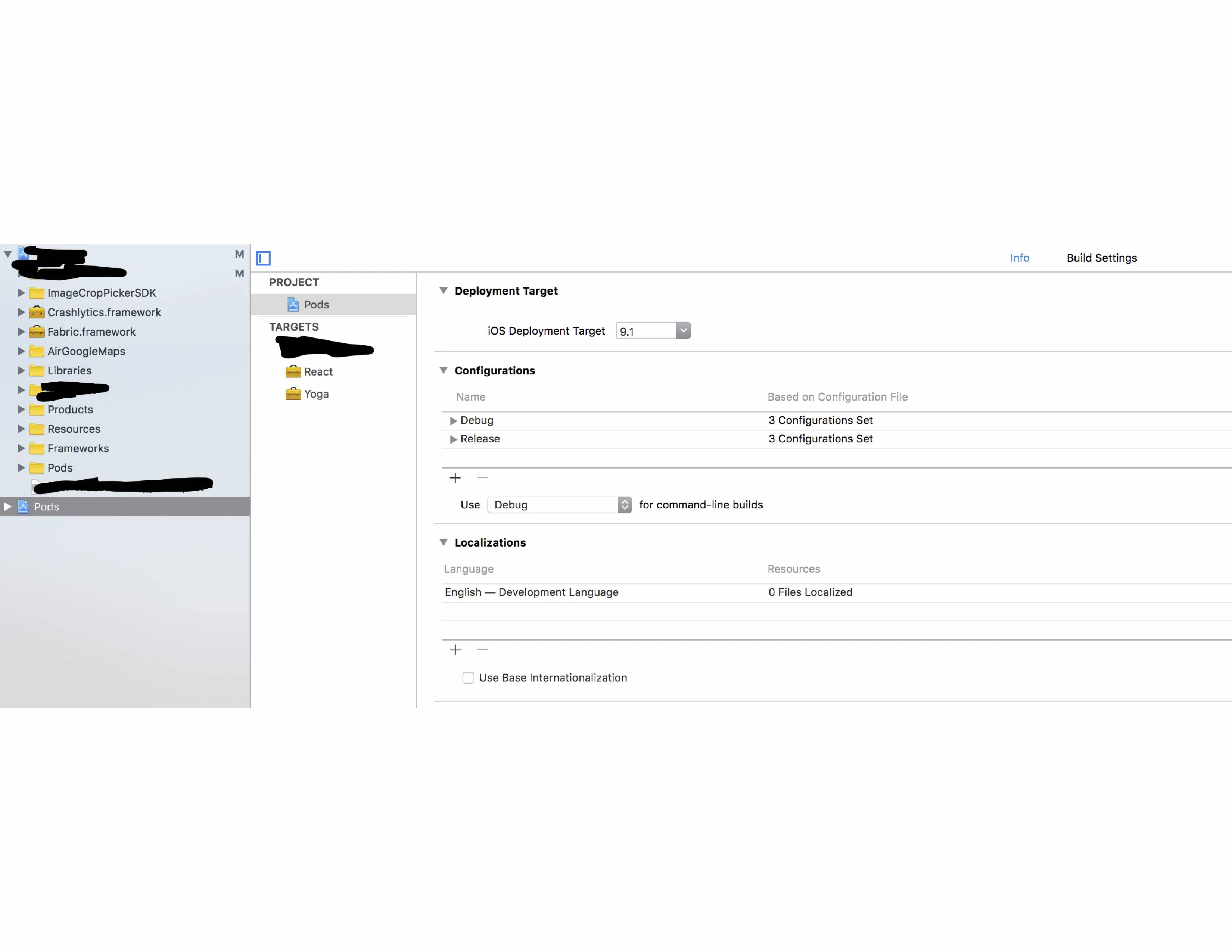
Task: Select the Yoga target briefcase icon
Action: pos(293,393)
